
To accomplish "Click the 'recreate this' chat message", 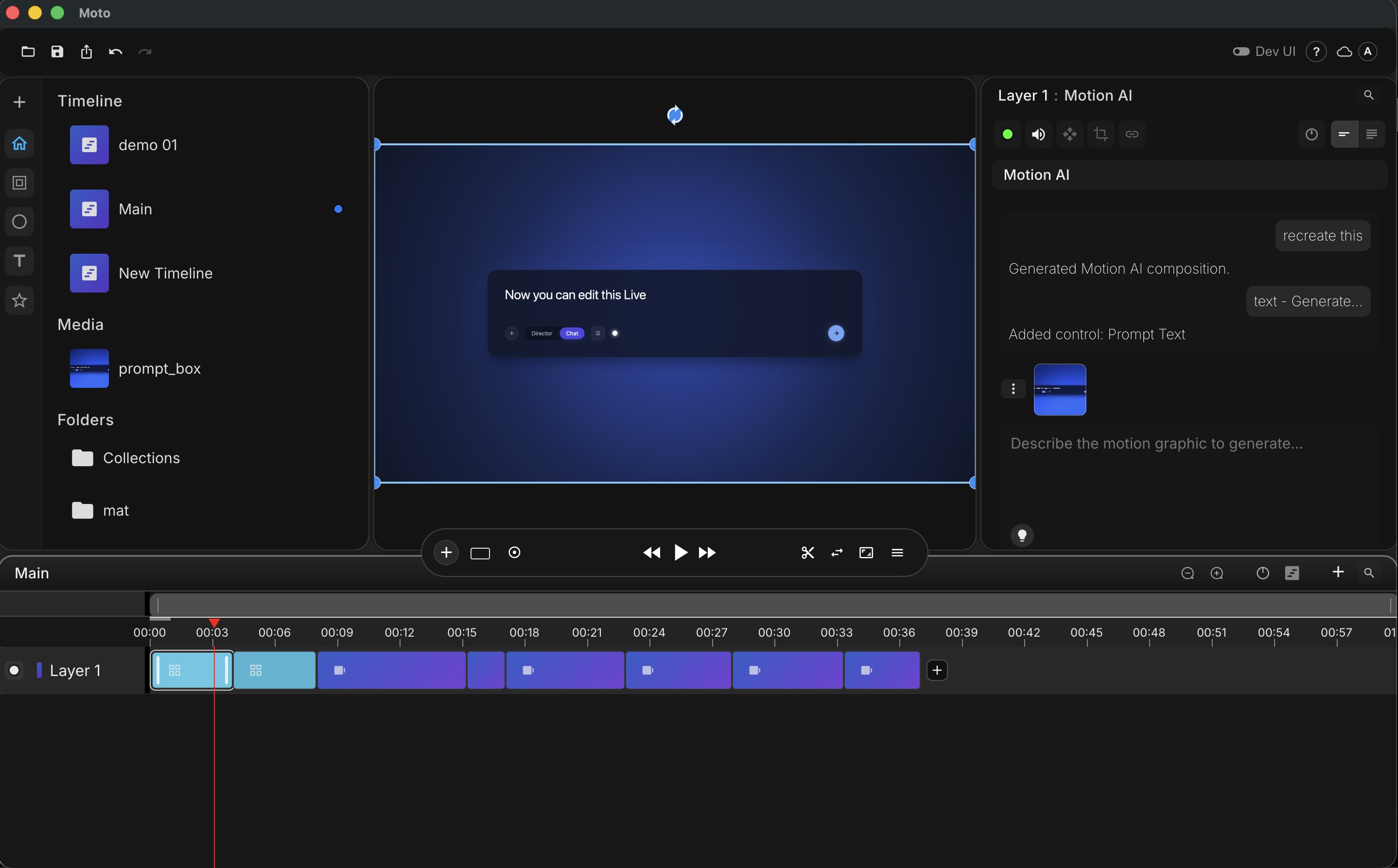I will pyautogui.click(x=1322, y=236).
